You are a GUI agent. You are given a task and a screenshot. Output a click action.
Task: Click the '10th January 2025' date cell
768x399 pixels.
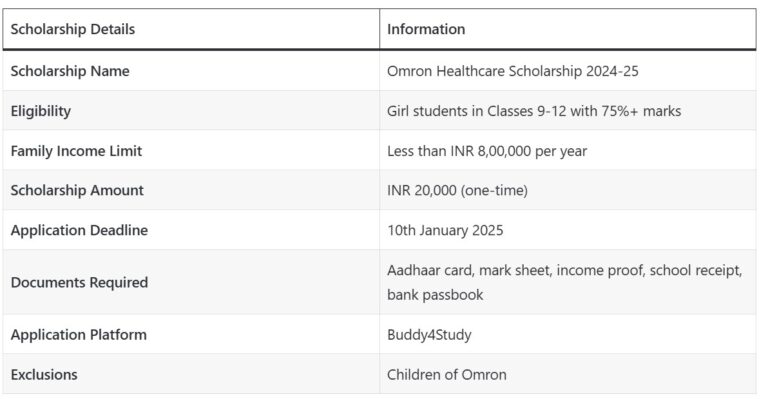pos(445,230)
